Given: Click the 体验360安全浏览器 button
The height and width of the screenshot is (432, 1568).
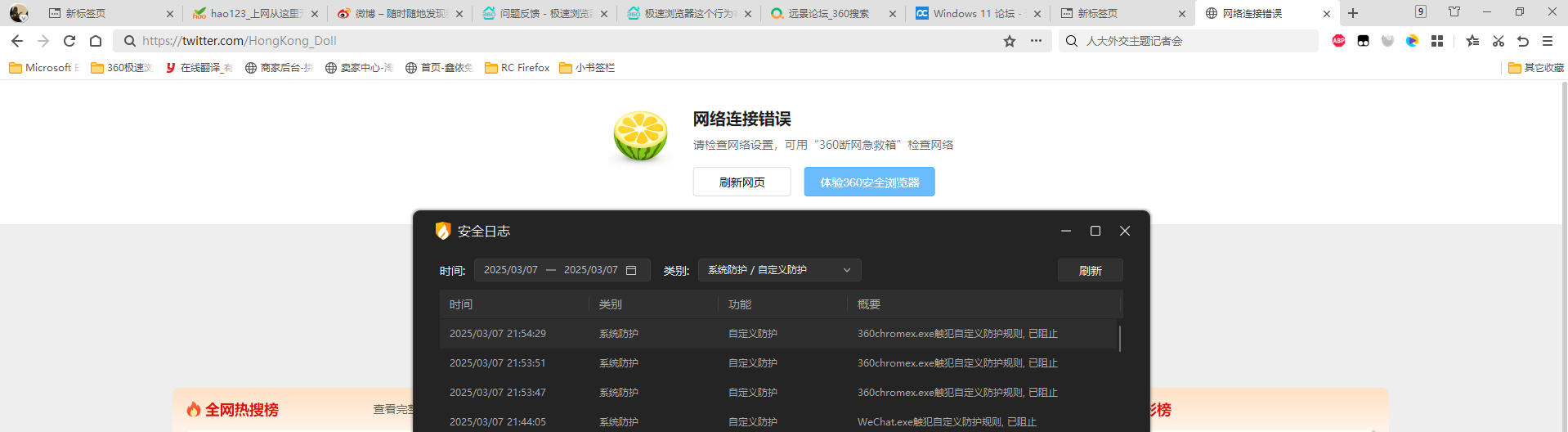Looking at the screenshot, I should (x=869, y=182).
